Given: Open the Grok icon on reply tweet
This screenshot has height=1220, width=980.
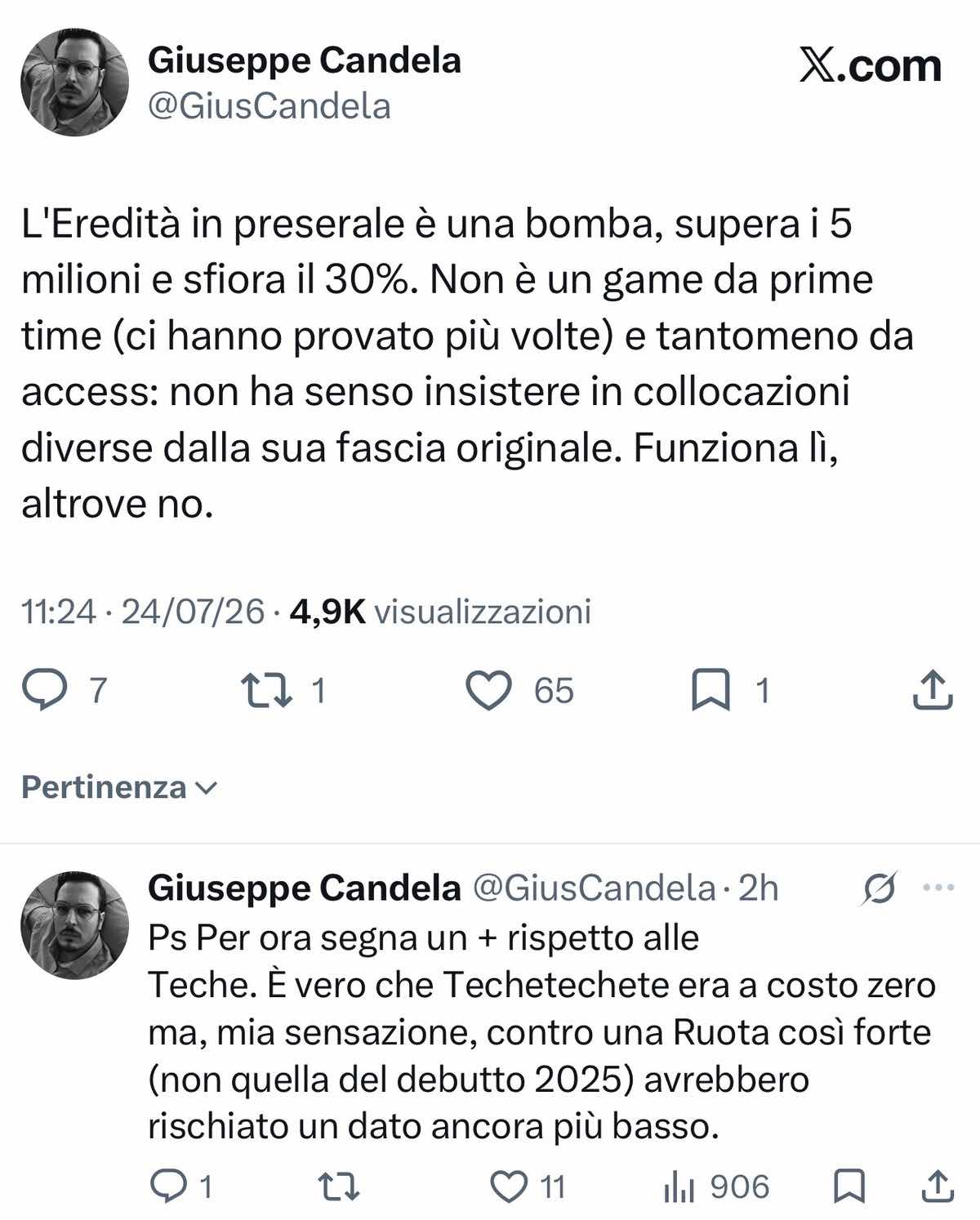Looking at the screenshot, I should (879, 888).
